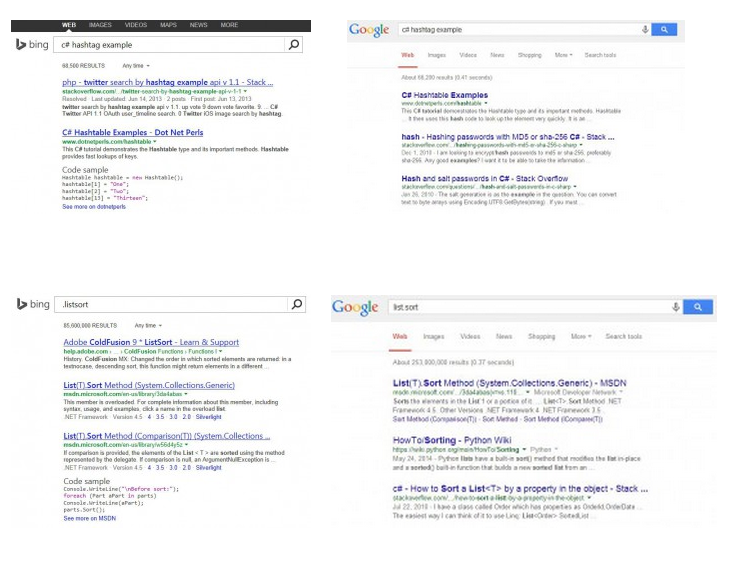737x572 pixels.
Task: Select the Videos tab under Google's 'list sort'
Action: click(470, 337)
